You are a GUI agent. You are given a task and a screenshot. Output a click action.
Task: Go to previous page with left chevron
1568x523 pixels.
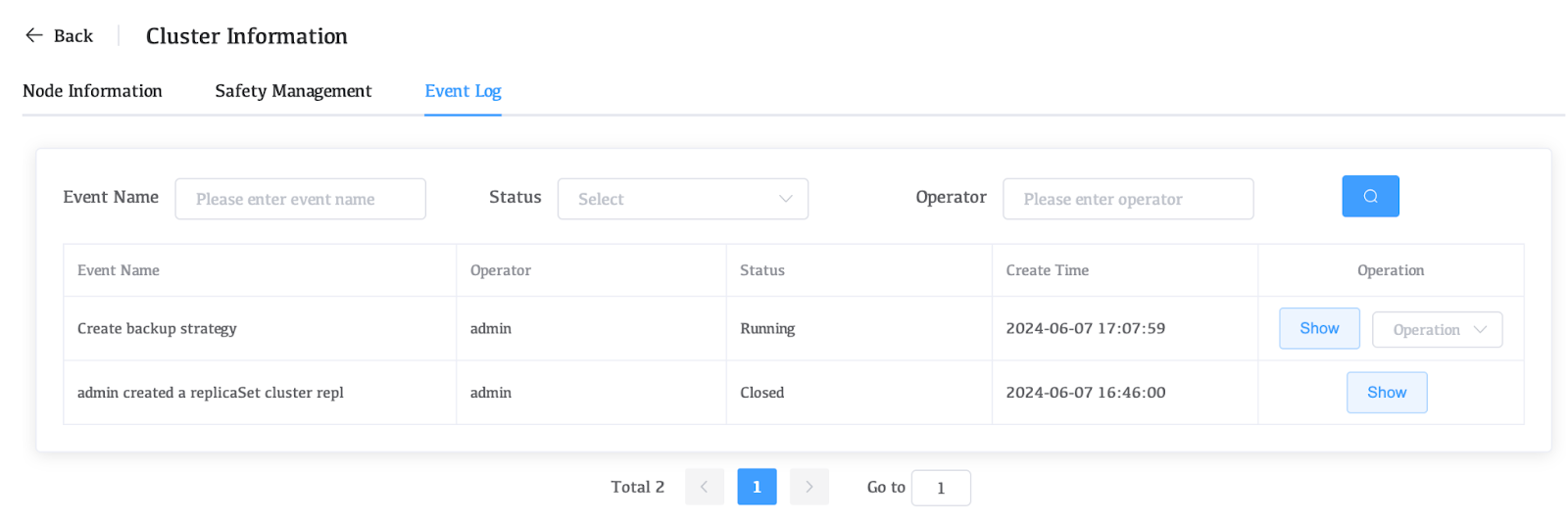click(x=704, y=487)
